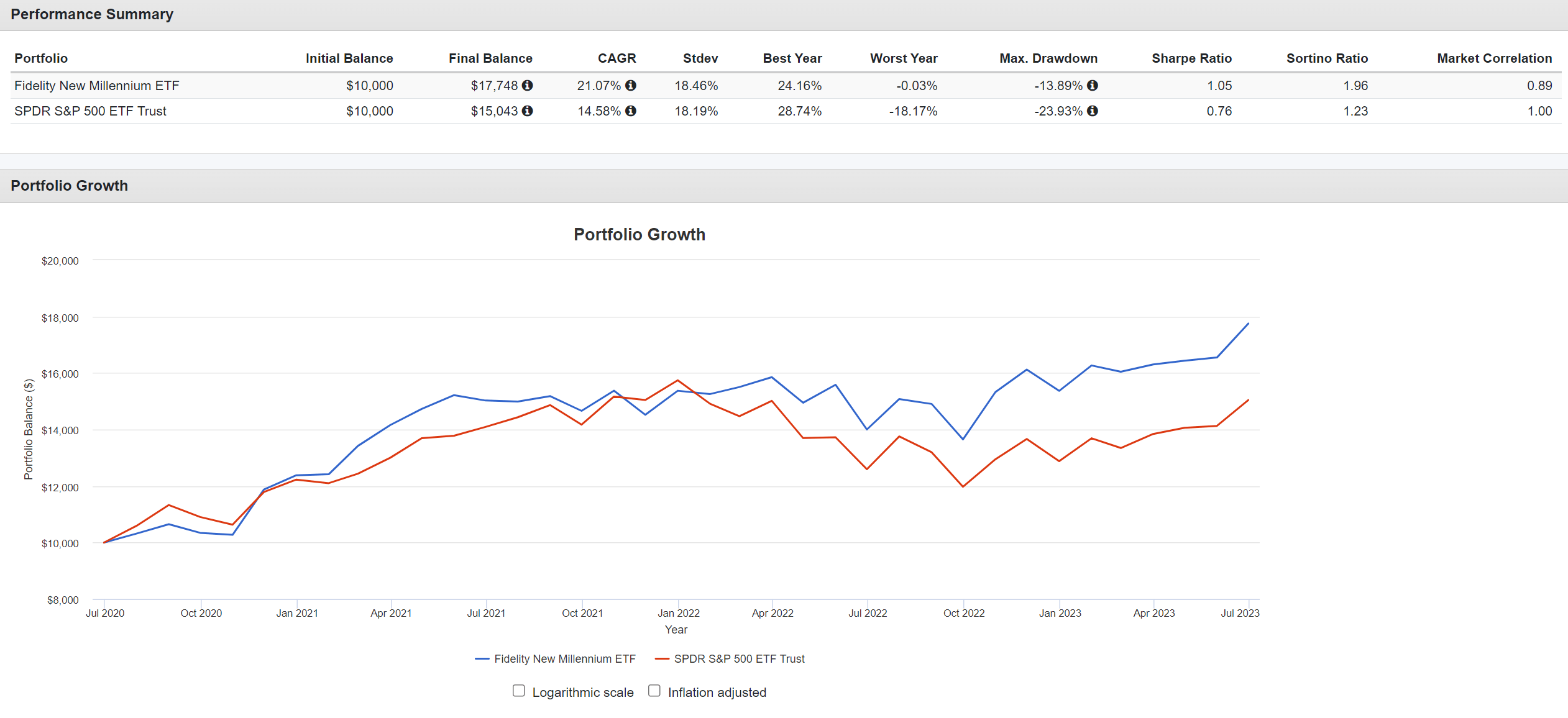Click the Portfolio Growth section header bar
Viewport: 1568px width, 718px height.
pos(784,186)
